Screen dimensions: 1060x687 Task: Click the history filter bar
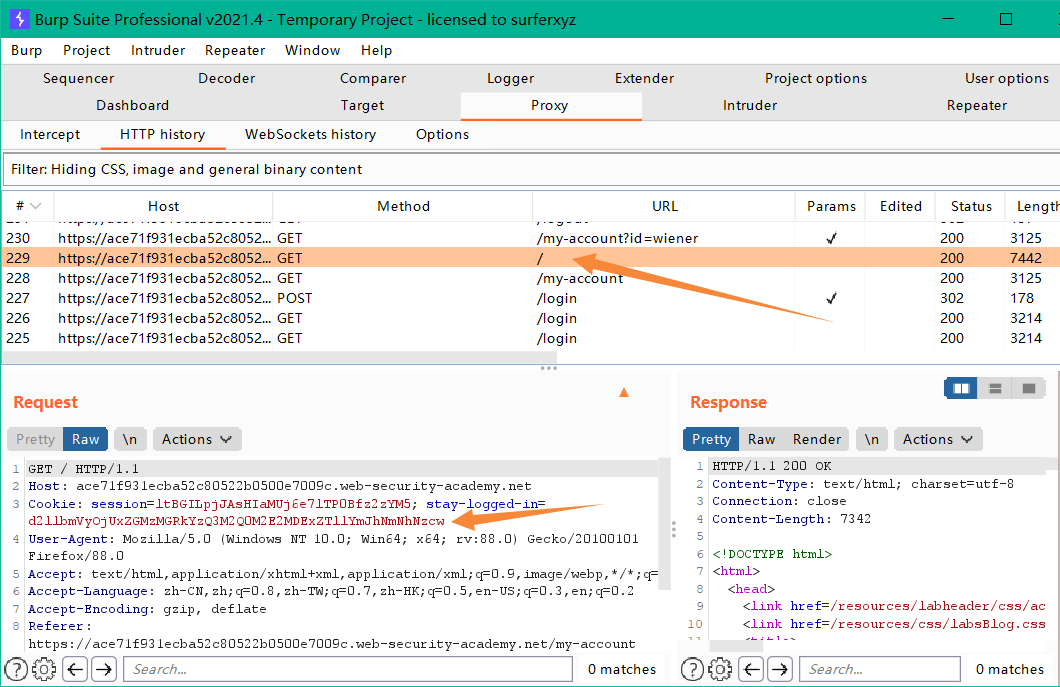tap(531, 169)
